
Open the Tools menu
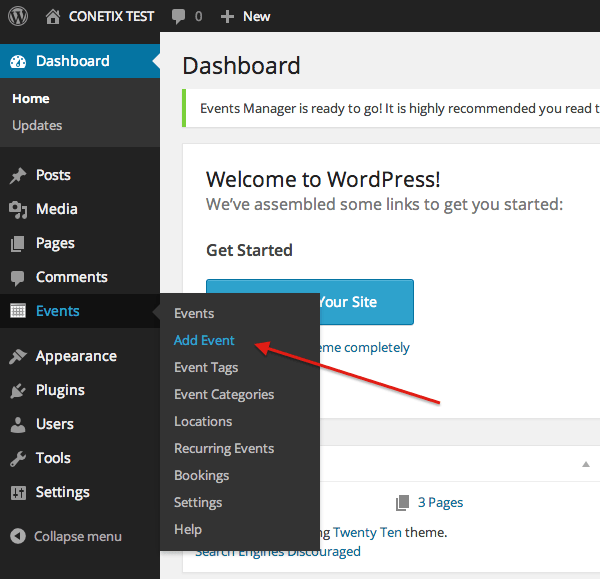(x=53, y=458)
